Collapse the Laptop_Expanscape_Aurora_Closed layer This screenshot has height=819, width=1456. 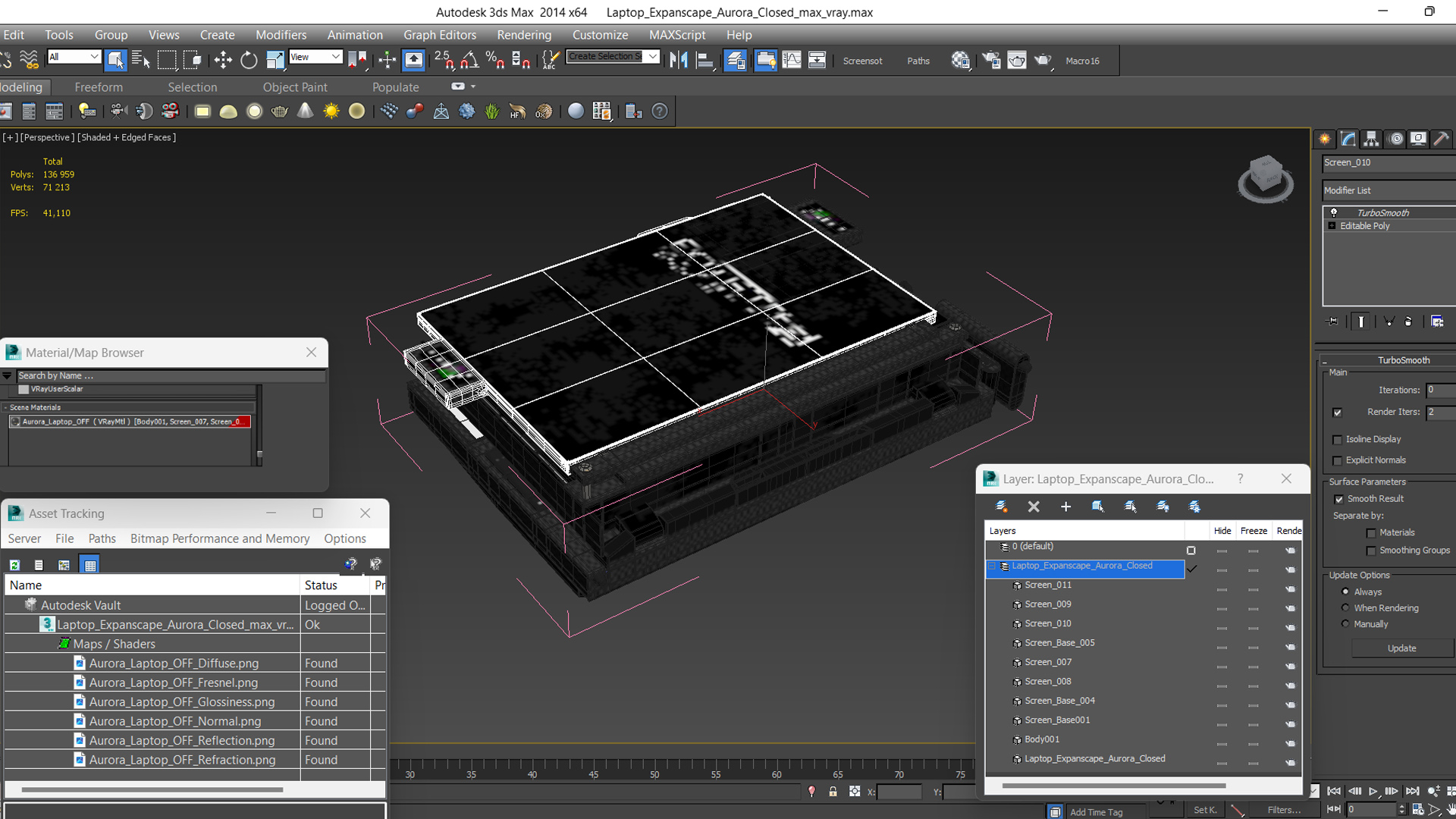pos(992,566)
